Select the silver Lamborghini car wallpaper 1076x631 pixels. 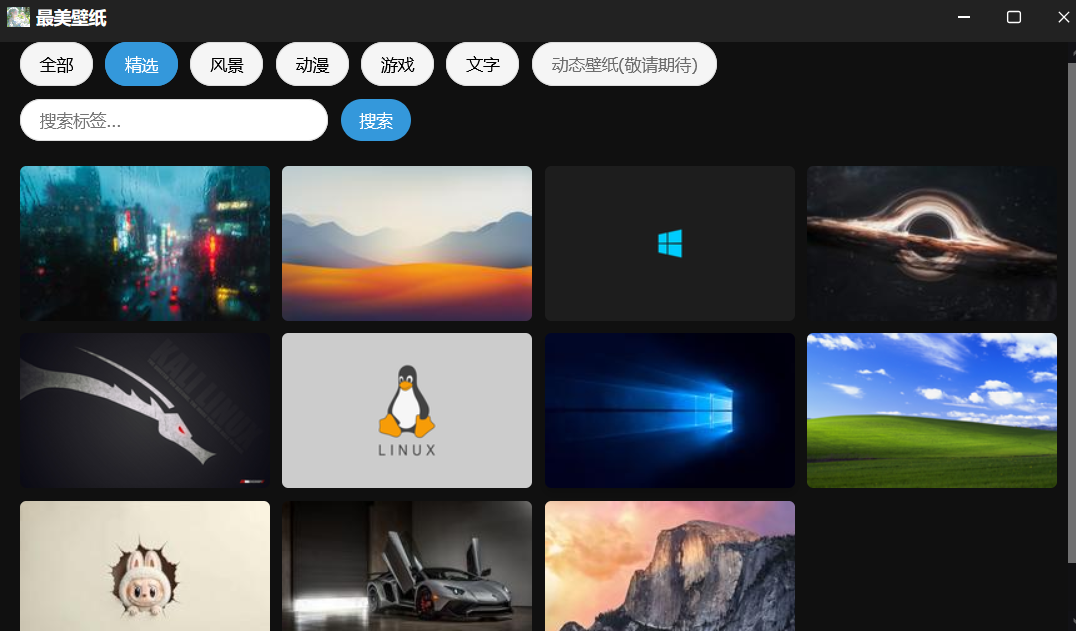click(x=407, y=566)
